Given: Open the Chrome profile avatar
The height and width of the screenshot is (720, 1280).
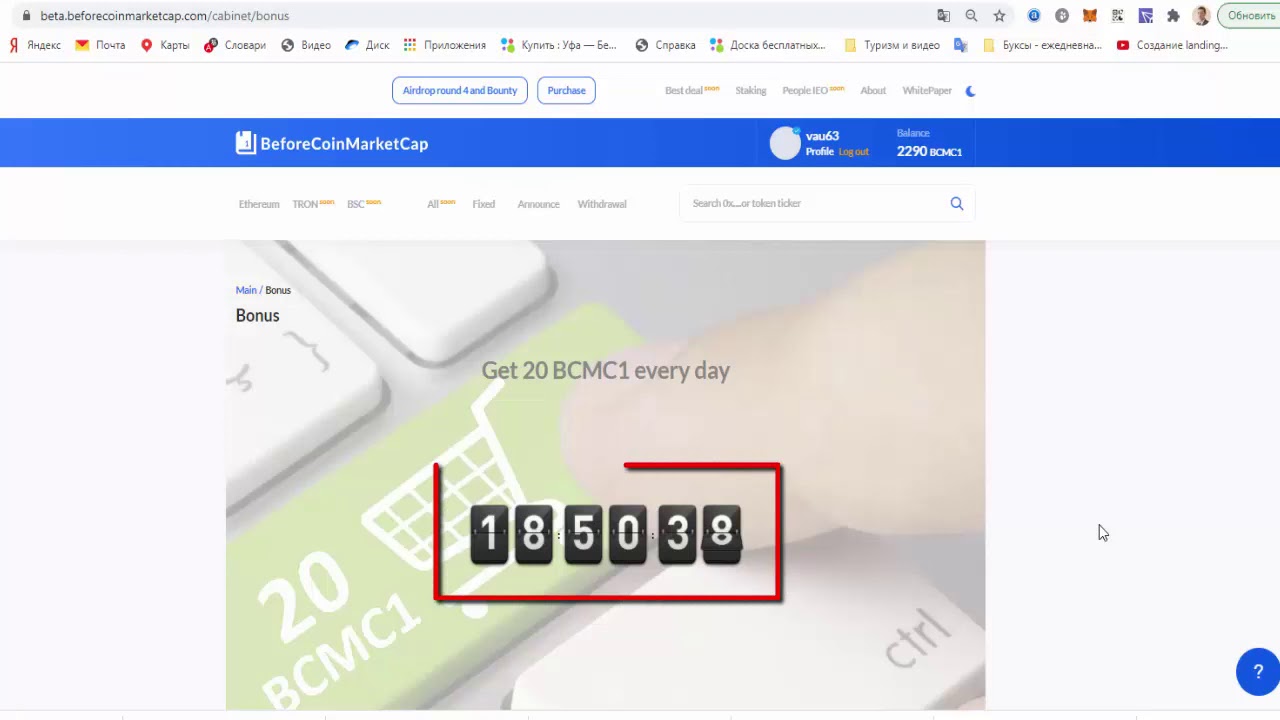Looking at the screenshot, I should point(1201,16).
